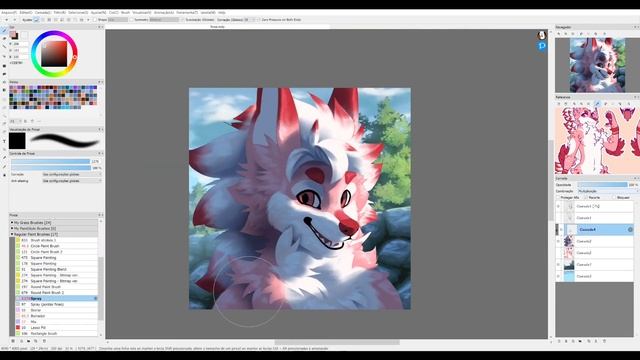The height and width of the screenshot is (360, 640).
Task: Click first icon in Reference panel toolbar
Action: coord(559,104)
